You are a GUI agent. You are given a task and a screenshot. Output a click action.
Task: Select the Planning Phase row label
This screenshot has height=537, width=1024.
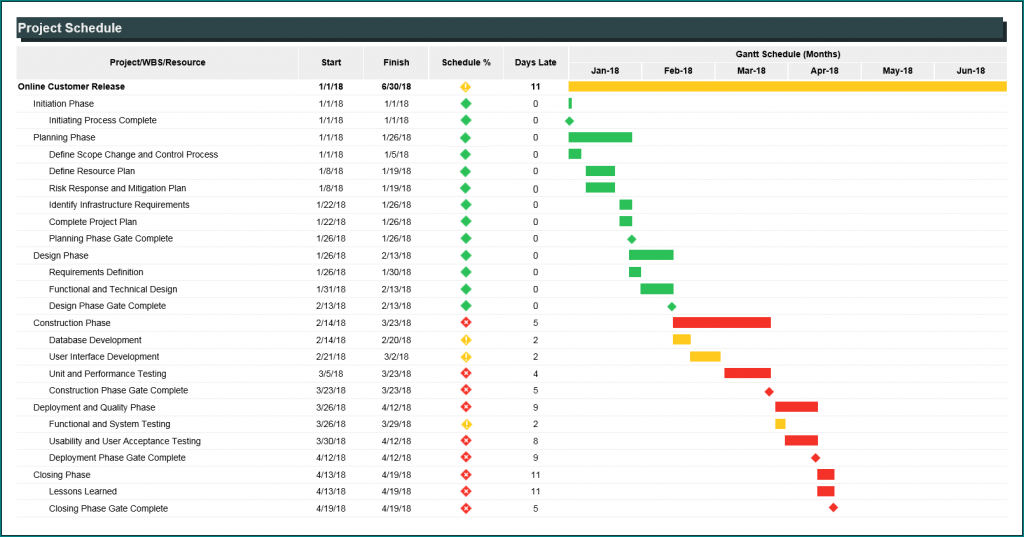point(64,137)
